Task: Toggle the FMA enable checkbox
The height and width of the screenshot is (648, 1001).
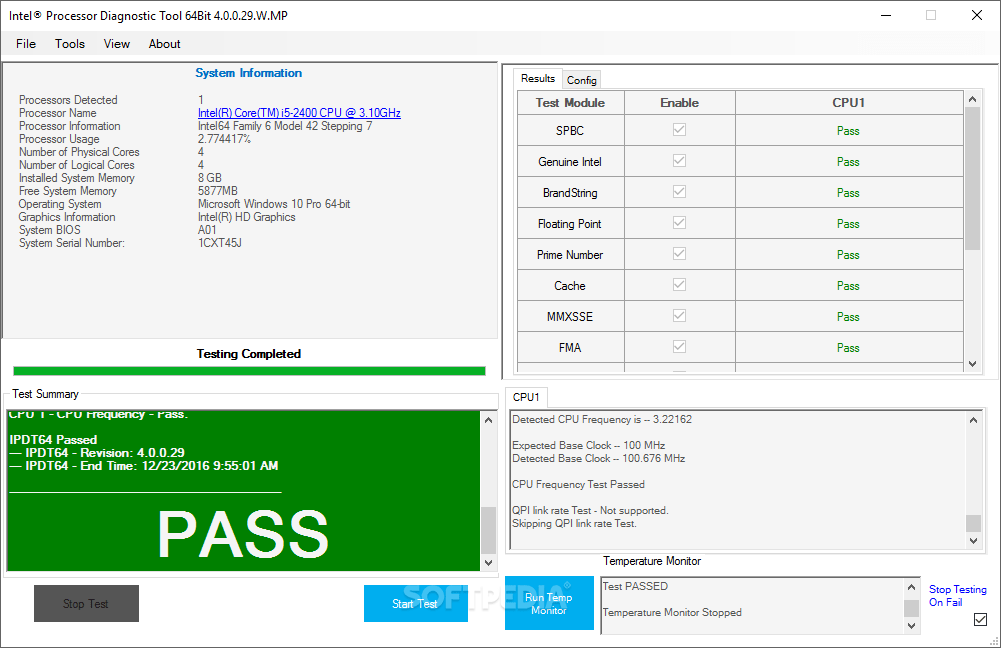Action: pyautogui.click(x=679, y=347)
